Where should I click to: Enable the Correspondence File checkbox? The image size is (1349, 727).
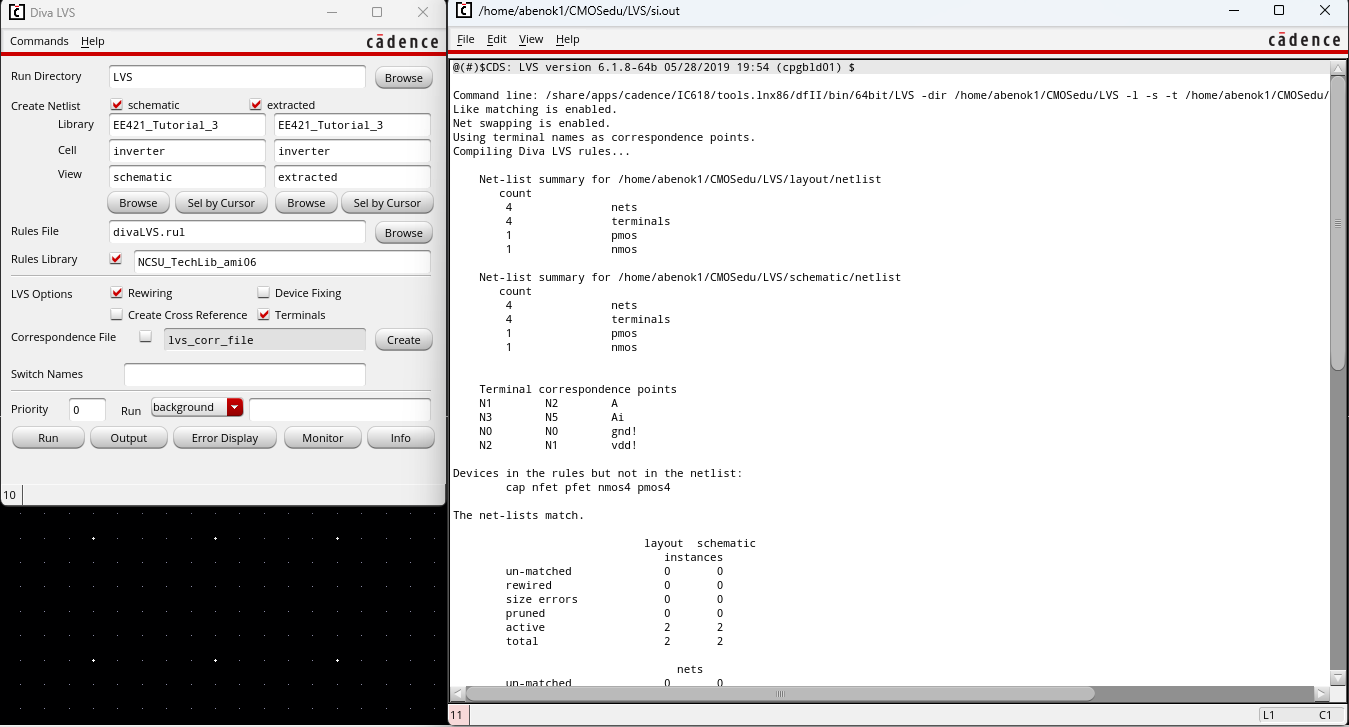coord(145,337)
